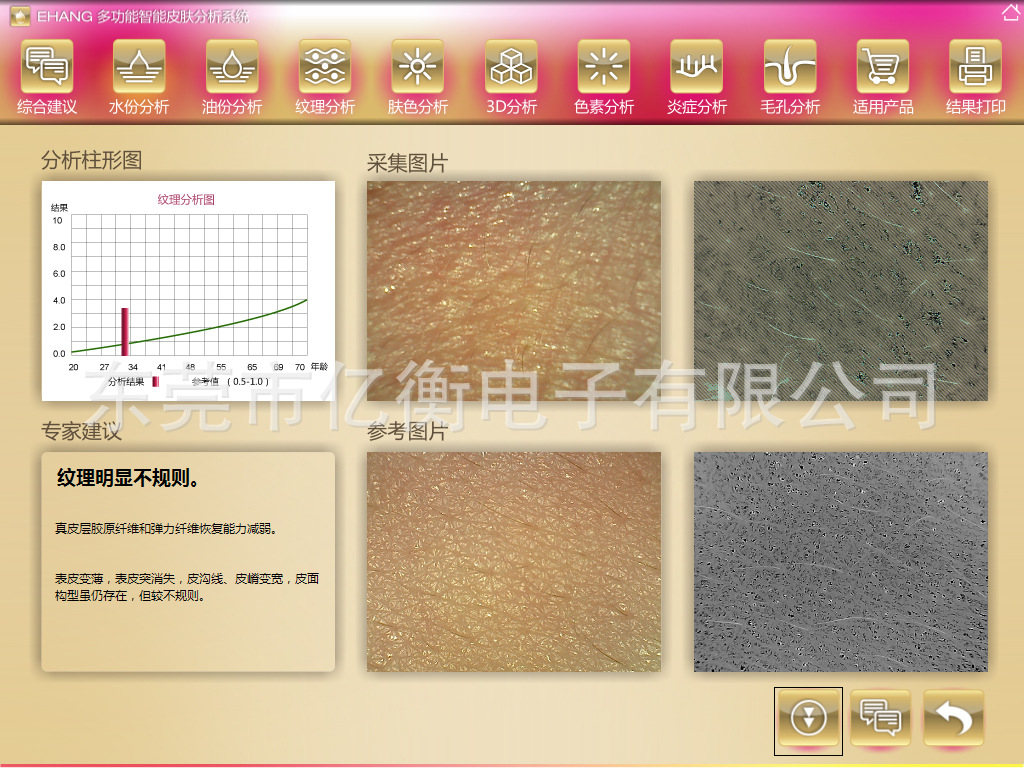Open the 综合建议 overall advice icon

(x=47, y=67)
